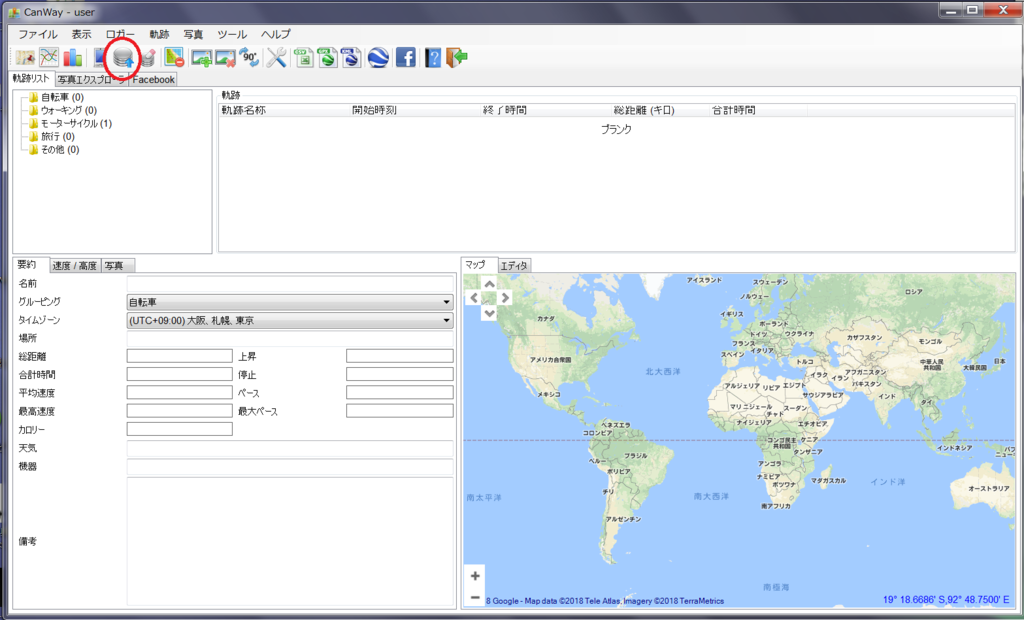
Task: Click the 合計時間 column header
Action: pos(758,110)
